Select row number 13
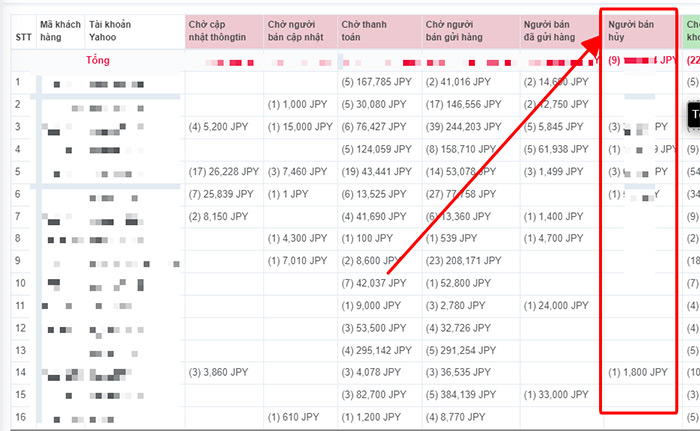 point(21,351)
